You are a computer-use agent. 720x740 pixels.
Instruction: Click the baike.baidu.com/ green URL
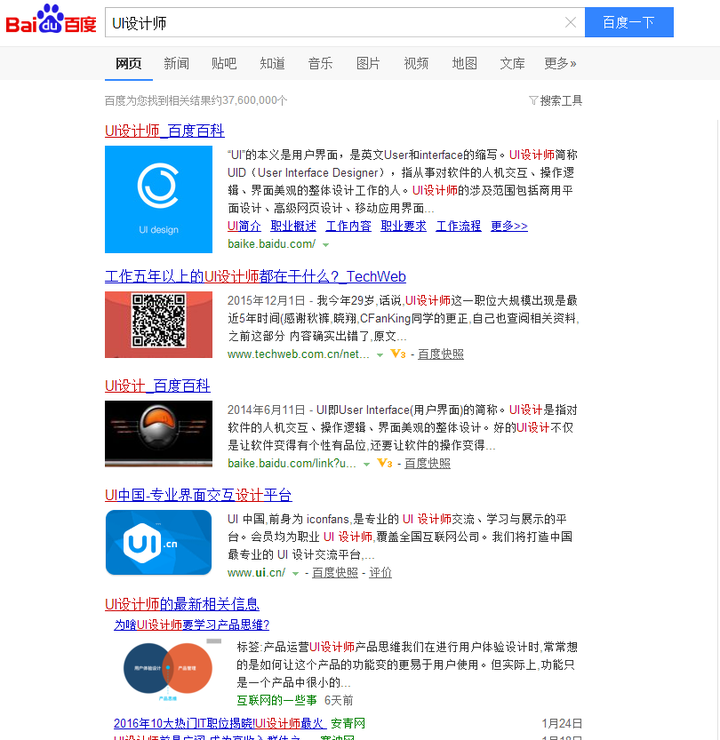(x=271, y=244)
